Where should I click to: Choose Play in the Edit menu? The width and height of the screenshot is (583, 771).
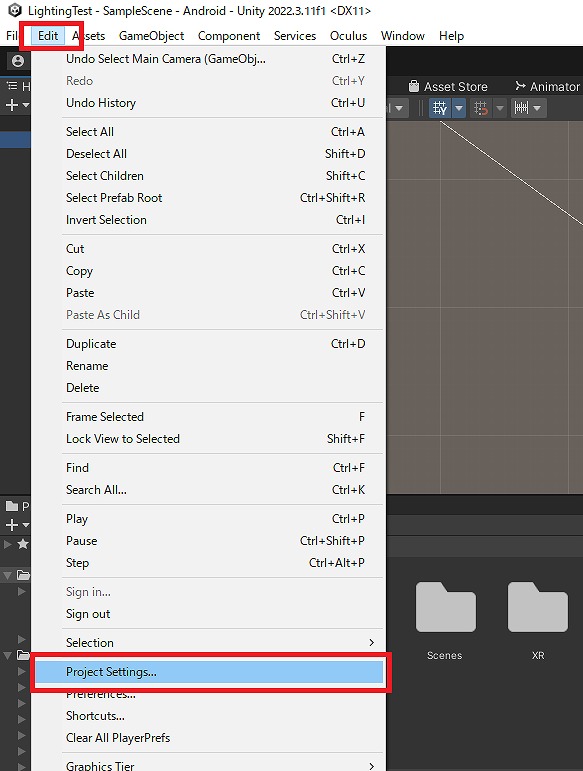[x=209, y=519]
